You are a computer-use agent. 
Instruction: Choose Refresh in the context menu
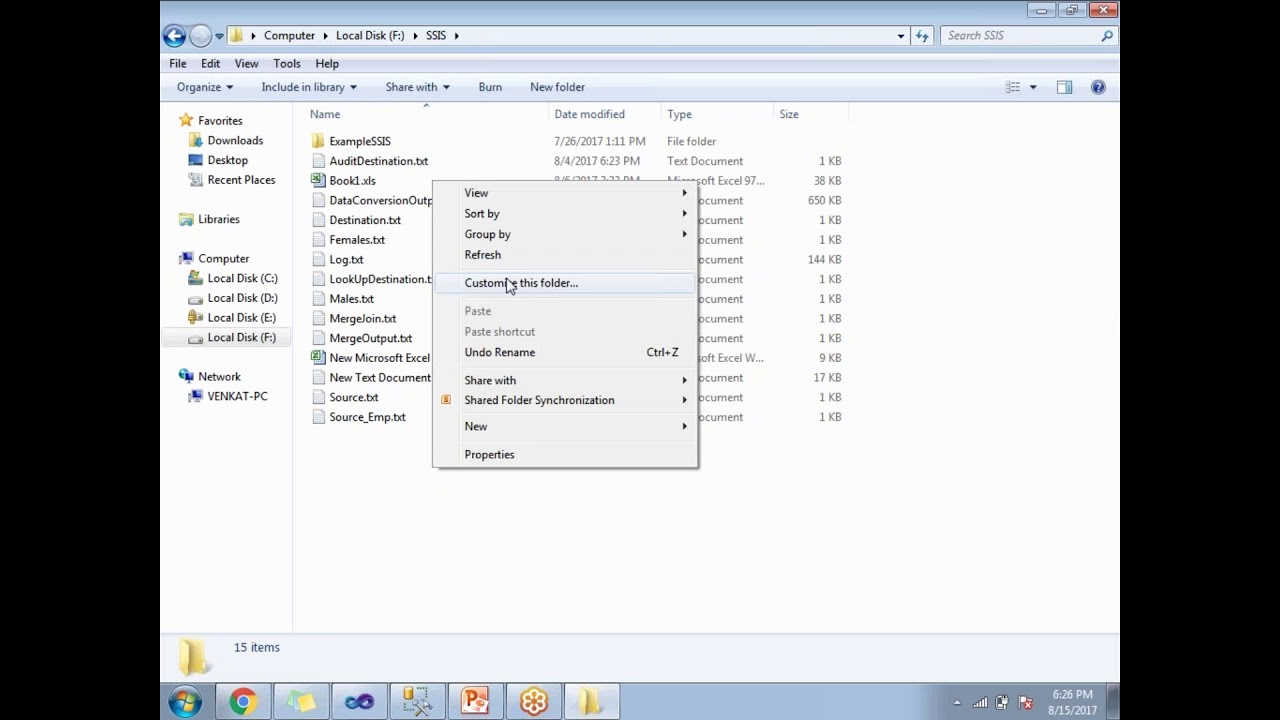pos(565,255)
